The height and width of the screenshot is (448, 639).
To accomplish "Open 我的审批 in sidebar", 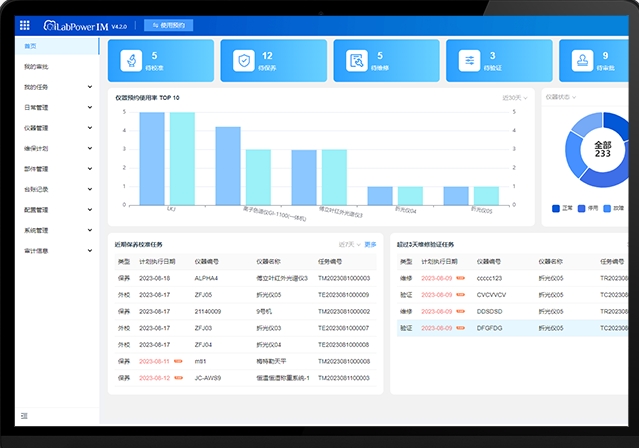I will click(57, 66).
